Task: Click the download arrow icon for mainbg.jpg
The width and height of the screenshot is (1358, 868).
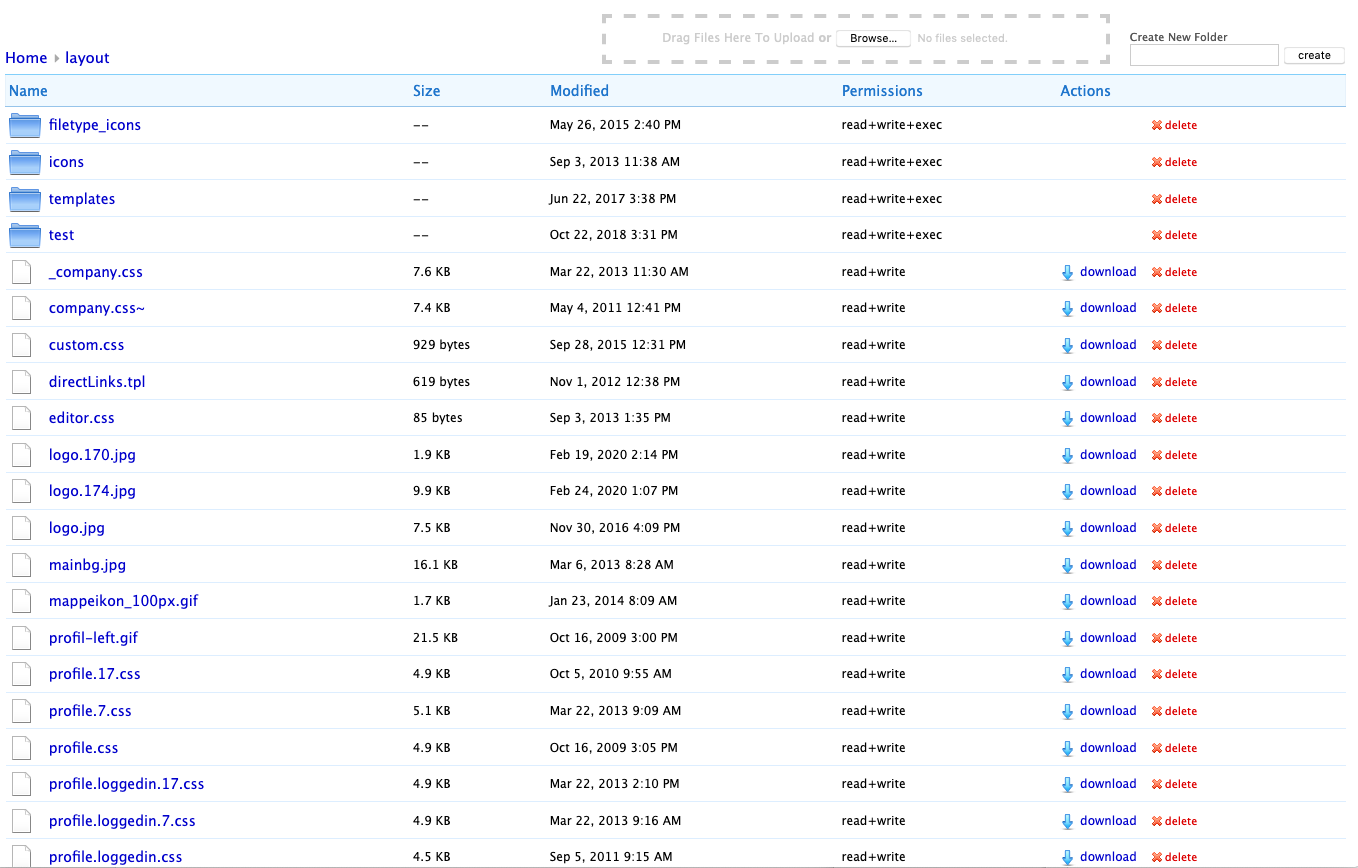Action: 1067,565
